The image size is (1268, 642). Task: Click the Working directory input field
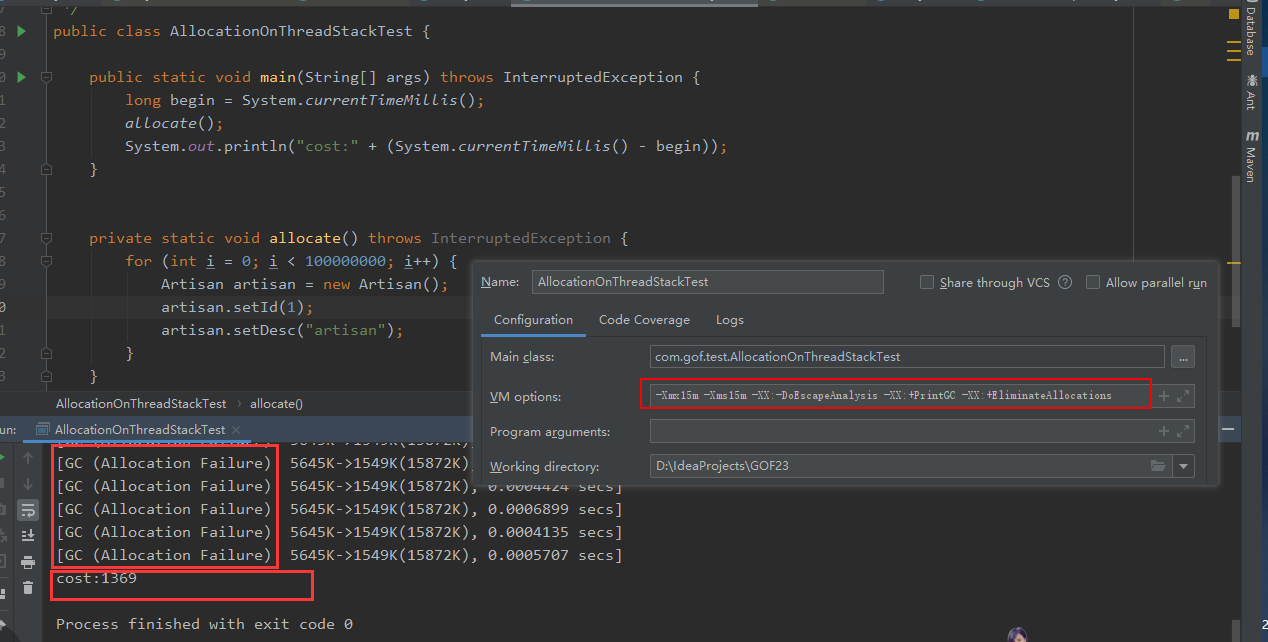910,466
